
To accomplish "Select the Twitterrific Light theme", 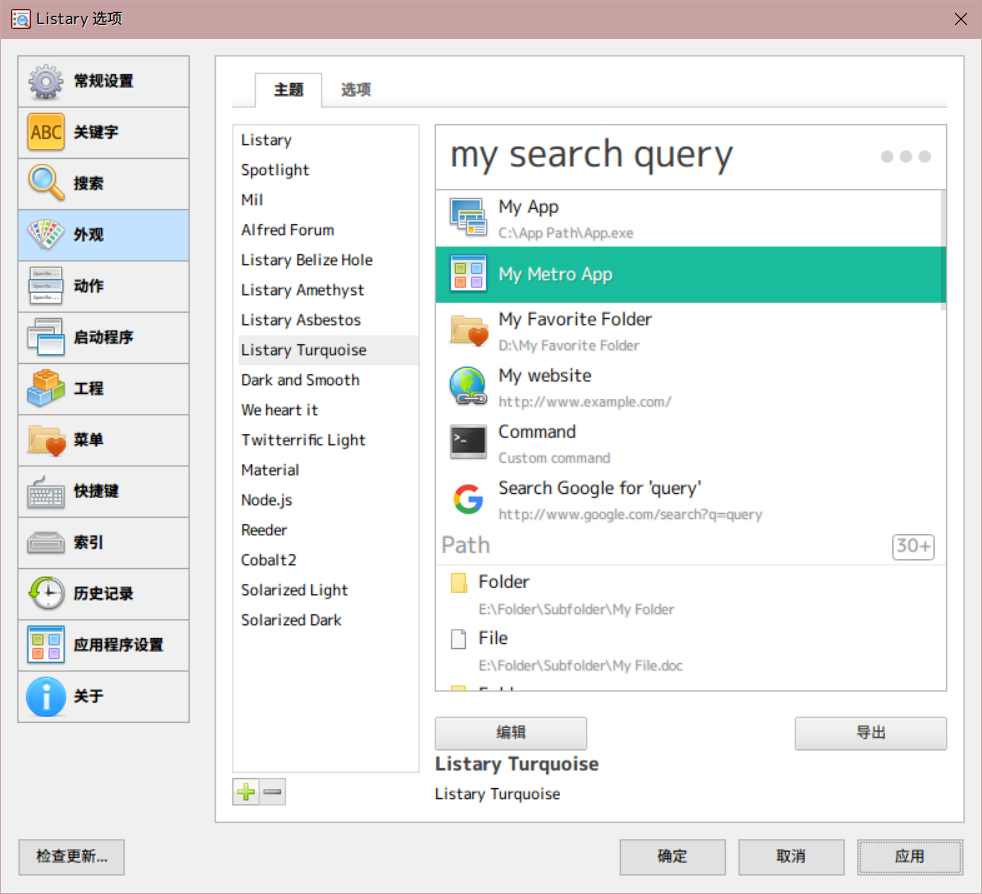I will 326,441.
